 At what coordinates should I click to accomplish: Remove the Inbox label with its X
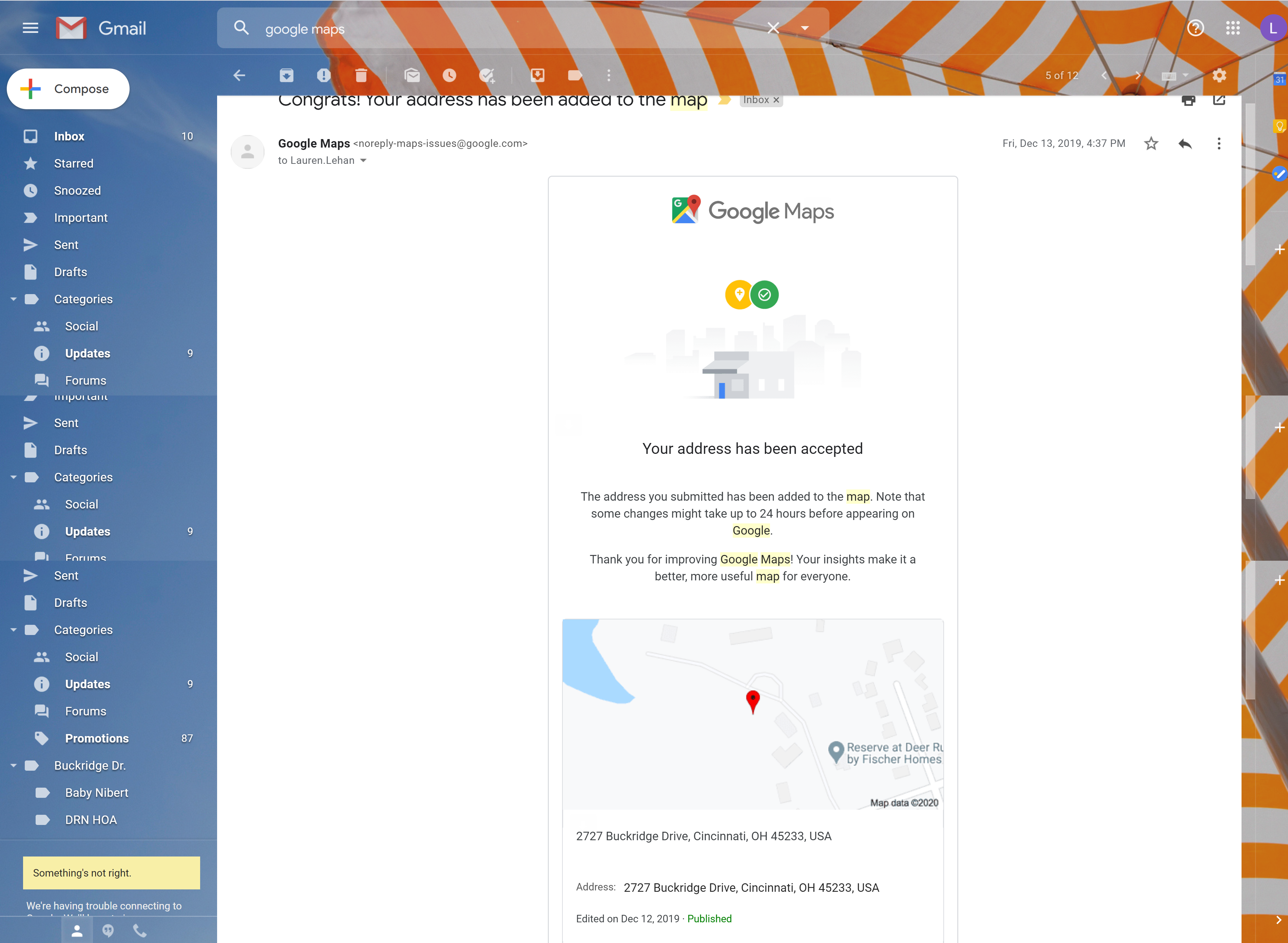tap(776, 100)
